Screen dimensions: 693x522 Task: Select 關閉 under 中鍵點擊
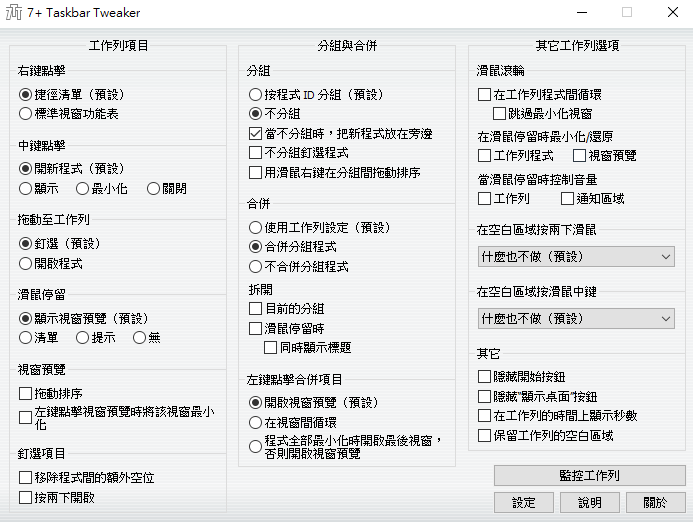coord(167,189)
